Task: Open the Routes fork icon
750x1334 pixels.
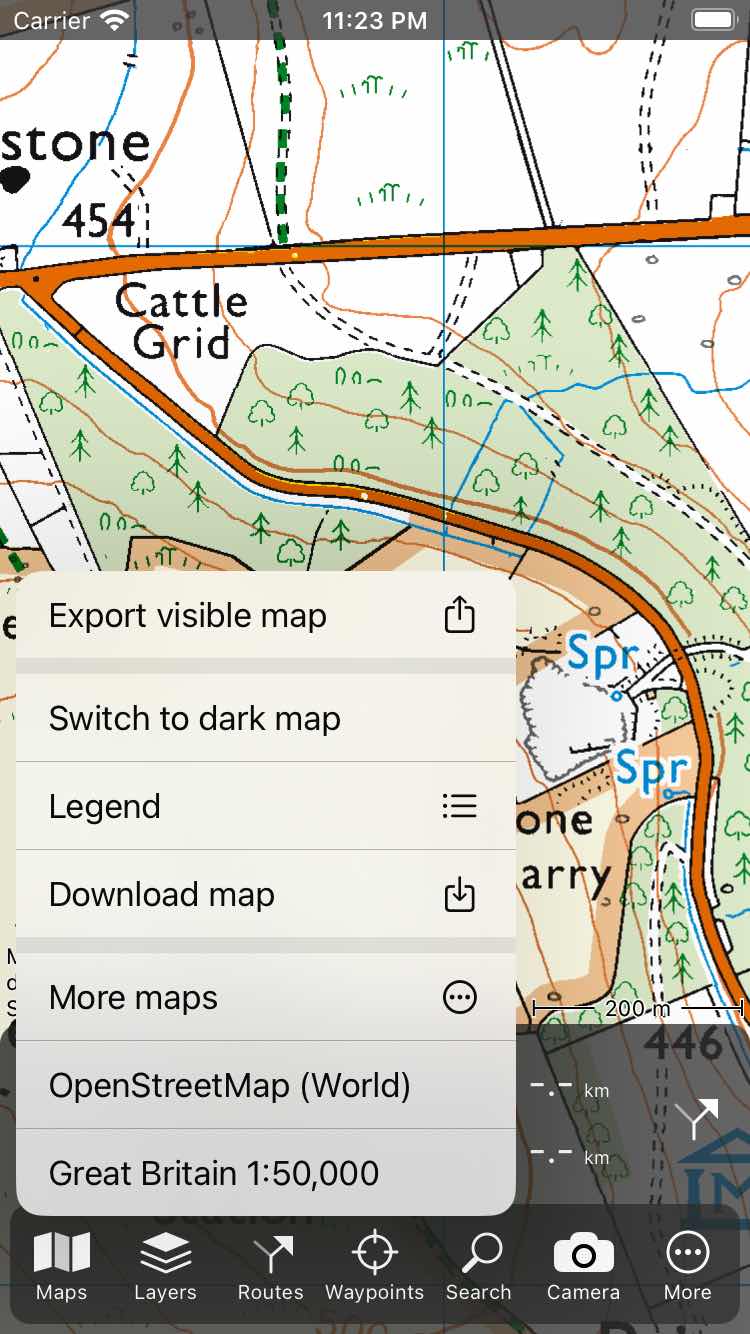Action: point(271,1252)
